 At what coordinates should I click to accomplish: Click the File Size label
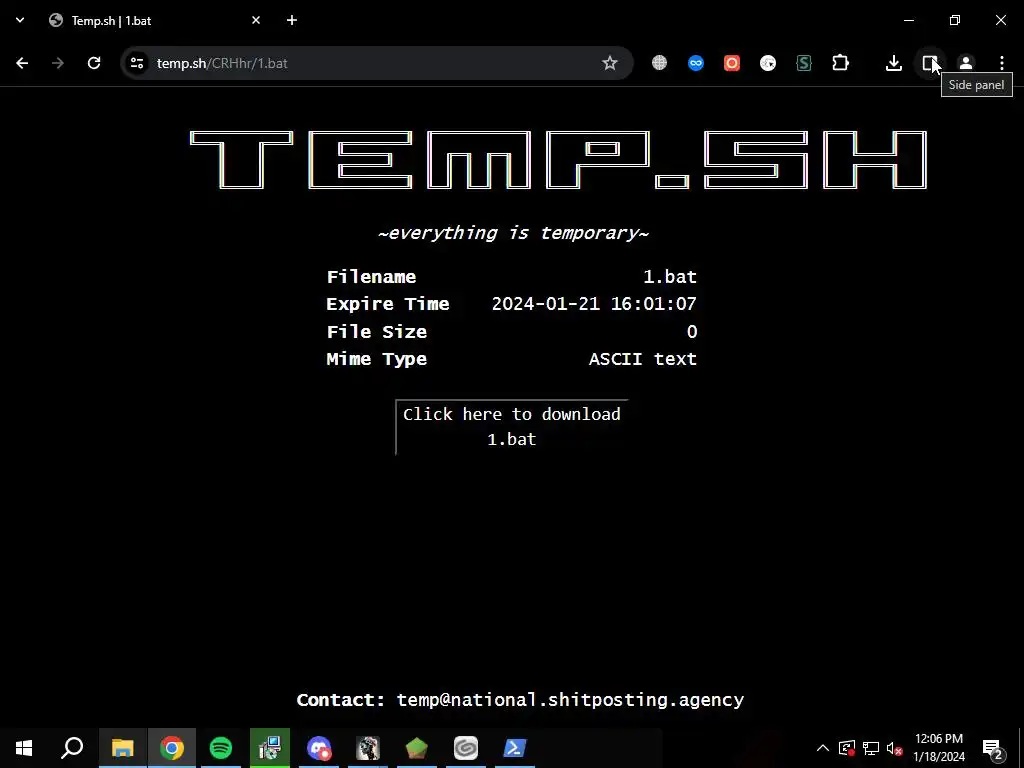(x=377, y=332)
